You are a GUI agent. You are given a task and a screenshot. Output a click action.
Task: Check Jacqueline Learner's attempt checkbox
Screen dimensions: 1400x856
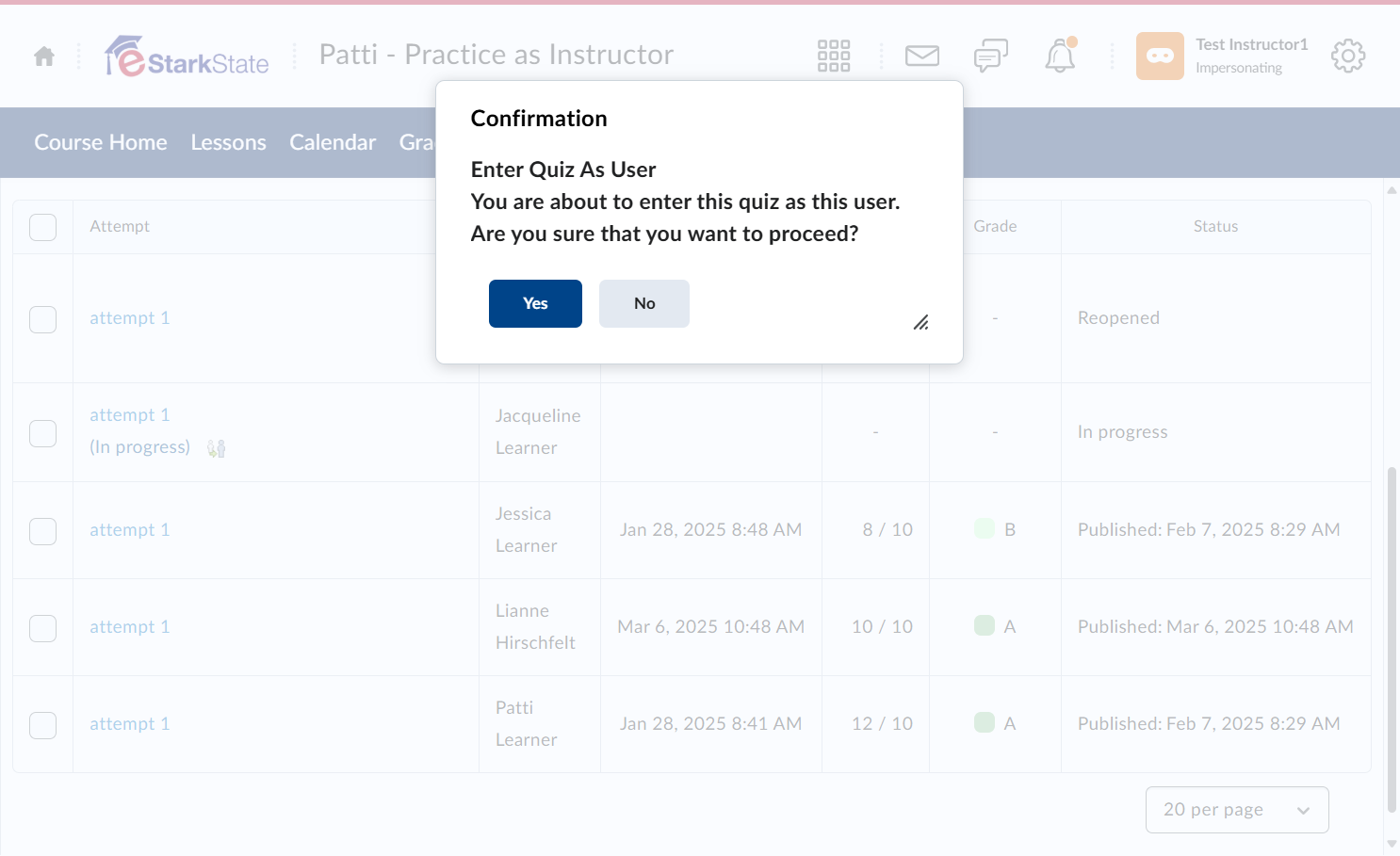pos(42,433)
